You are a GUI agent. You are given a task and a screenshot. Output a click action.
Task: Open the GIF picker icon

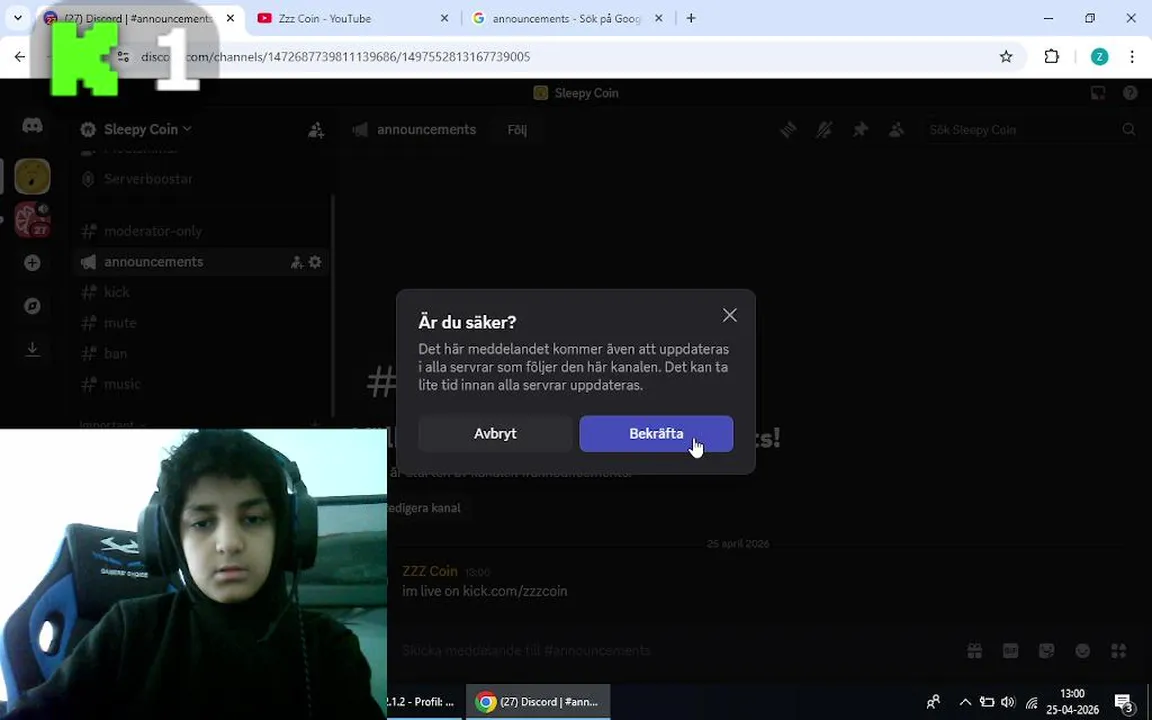coord(1010,651)
